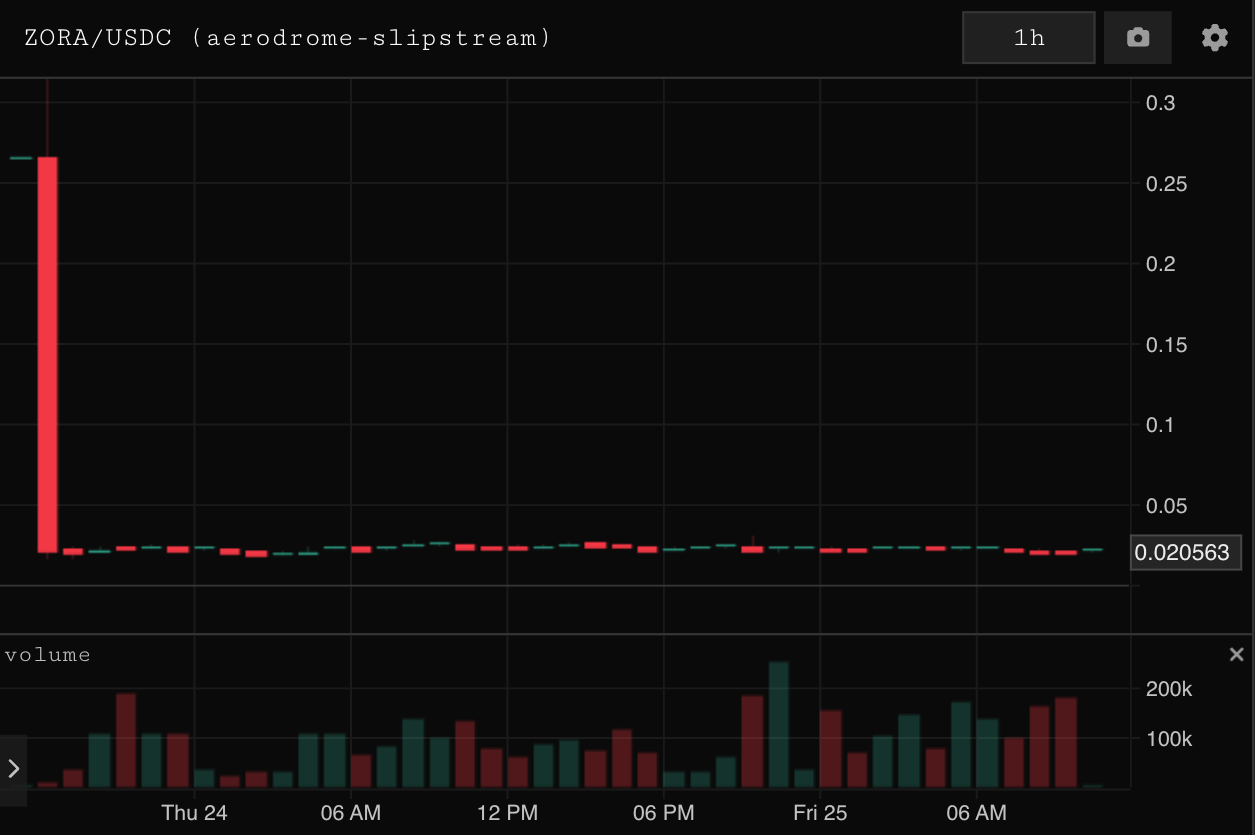This screenshot has height=835, width=1255.
Task: Click the 0.05 price axis label
Action: click(1167, 506)
